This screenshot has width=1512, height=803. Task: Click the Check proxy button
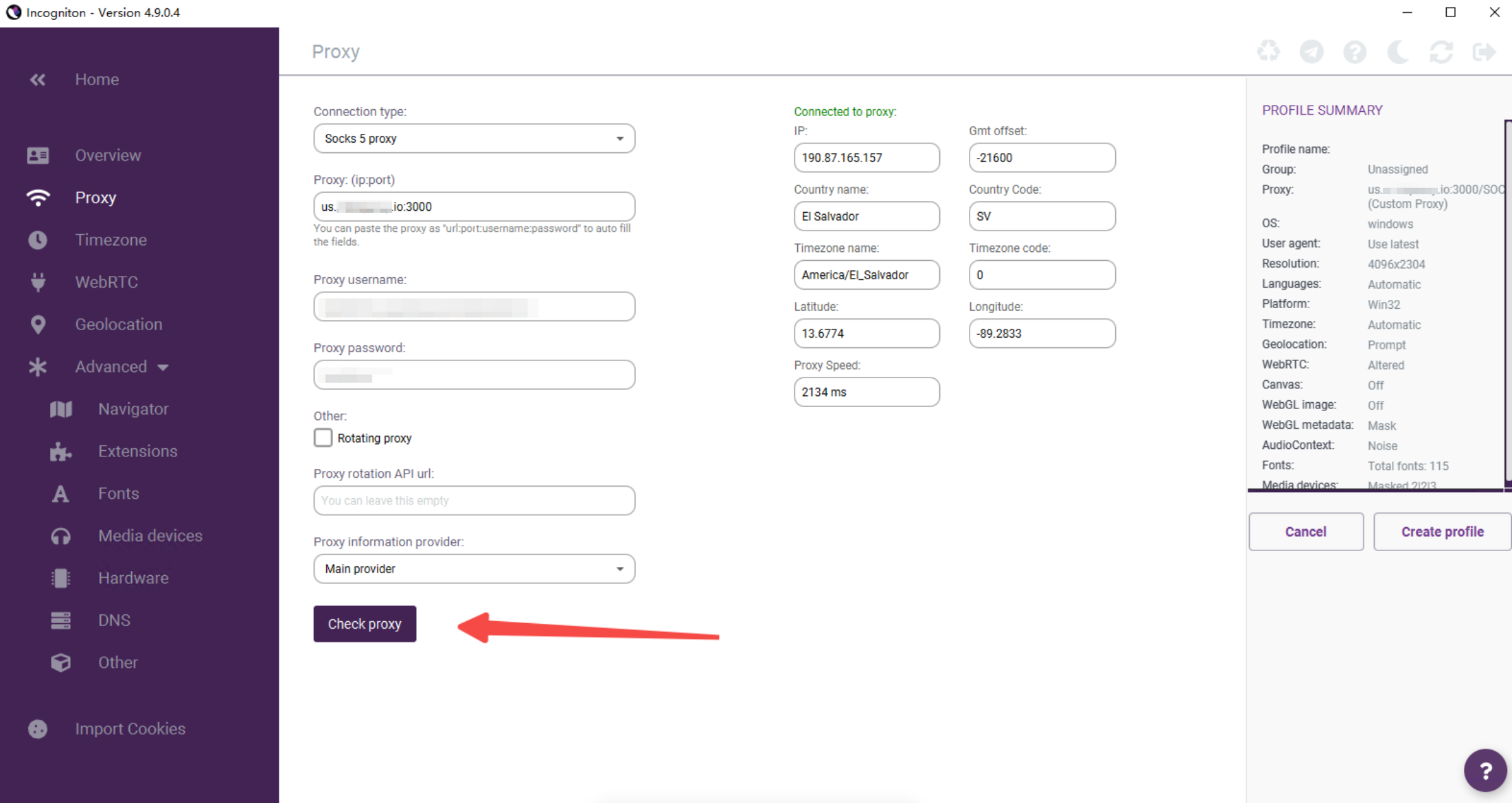pyautogui.click(x=365, y=624)
